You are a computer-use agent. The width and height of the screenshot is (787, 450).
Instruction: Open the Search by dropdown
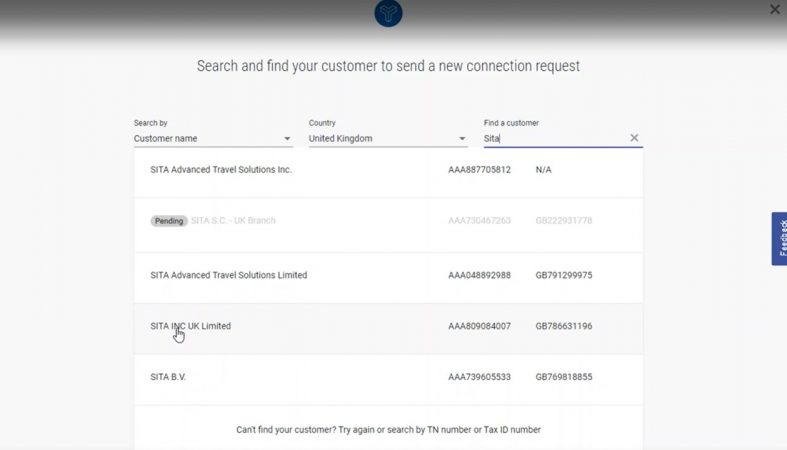coord(213,138)
